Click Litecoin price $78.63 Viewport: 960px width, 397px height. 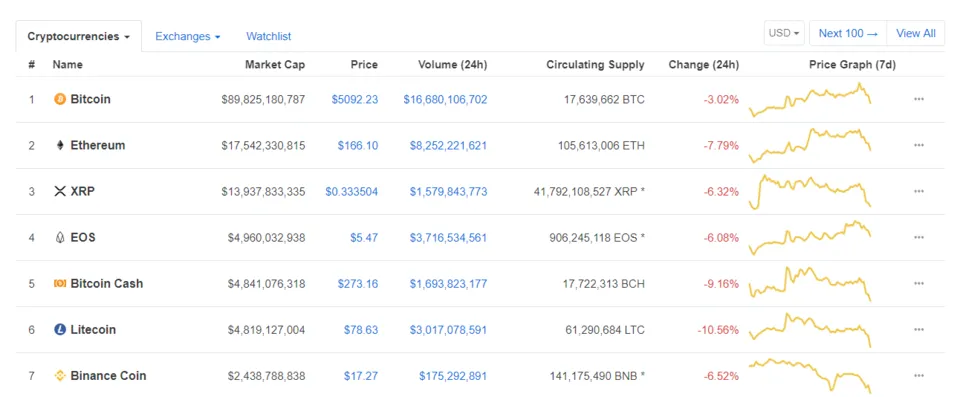(361, 330)
